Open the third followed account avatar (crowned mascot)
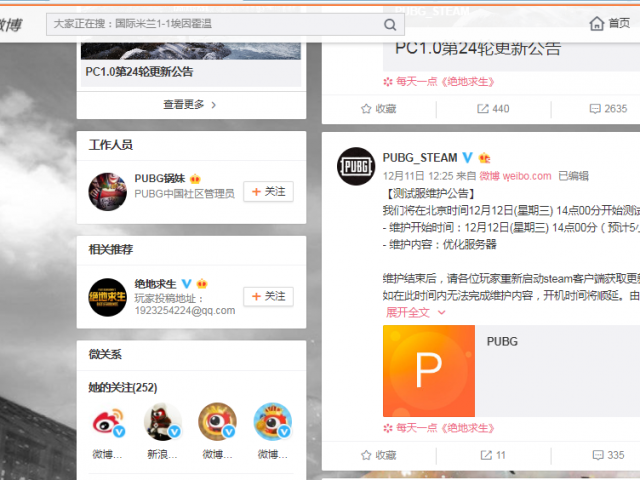640x480 pixels. click(x=217, y=422)
